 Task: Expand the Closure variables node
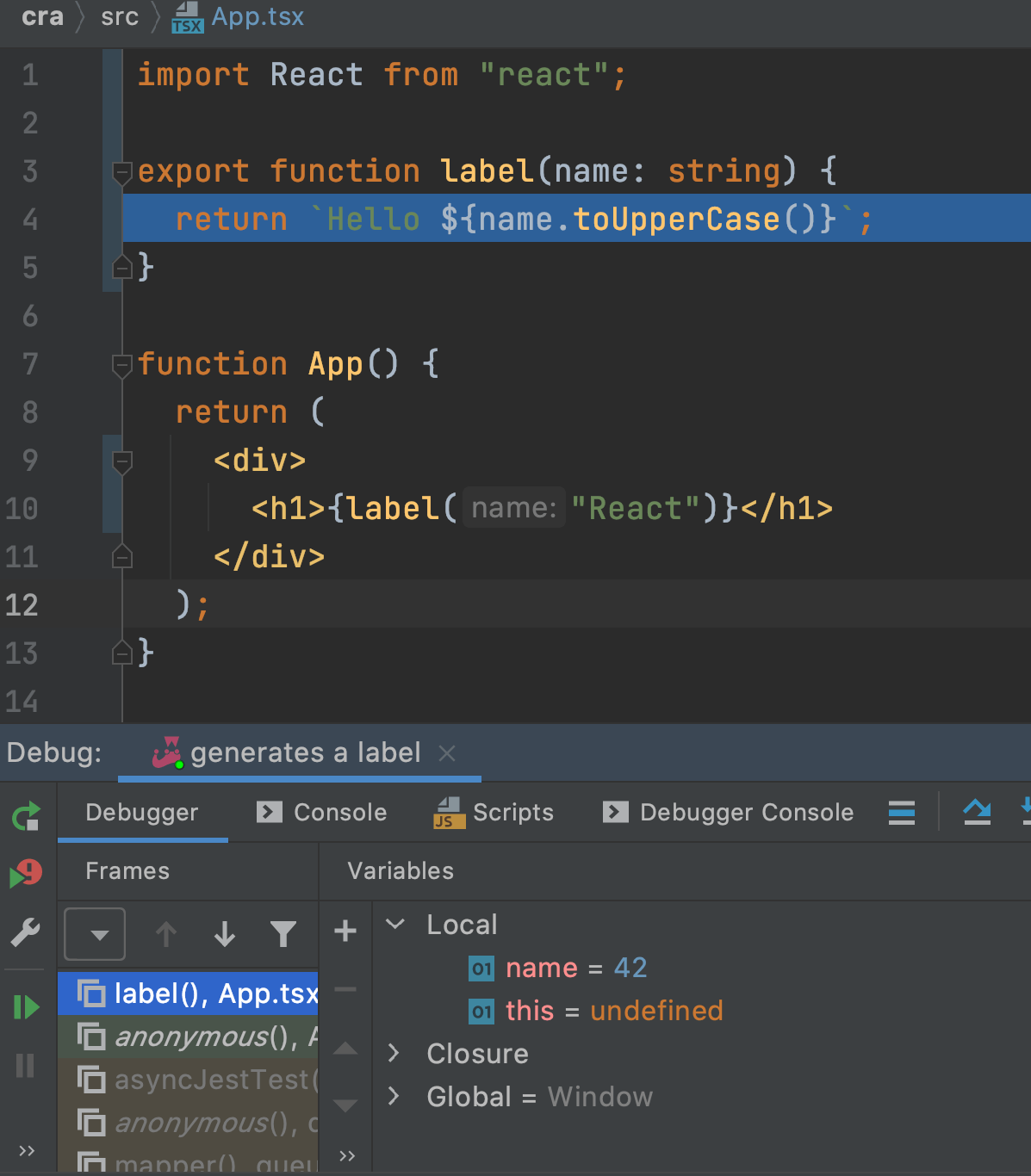click(x=394, y=1053)
